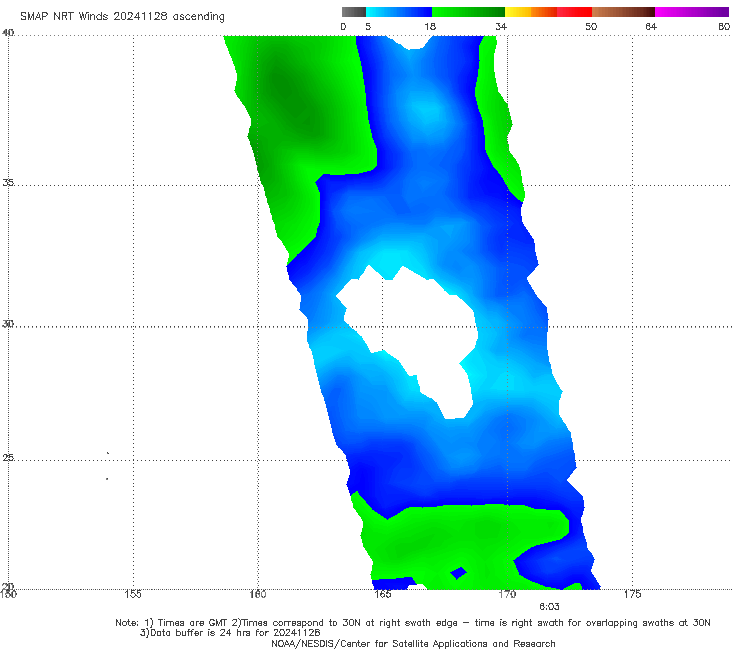Click the latitude label '35'
Viewport: 740px width, 650px height.
[x=8, y=183]
